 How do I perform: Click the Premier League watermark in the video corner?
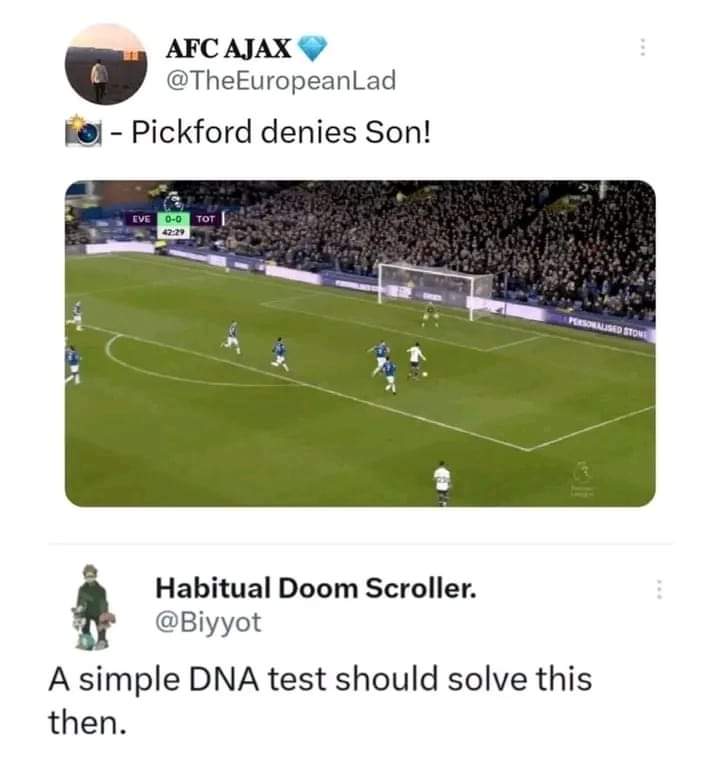point(582,479)
